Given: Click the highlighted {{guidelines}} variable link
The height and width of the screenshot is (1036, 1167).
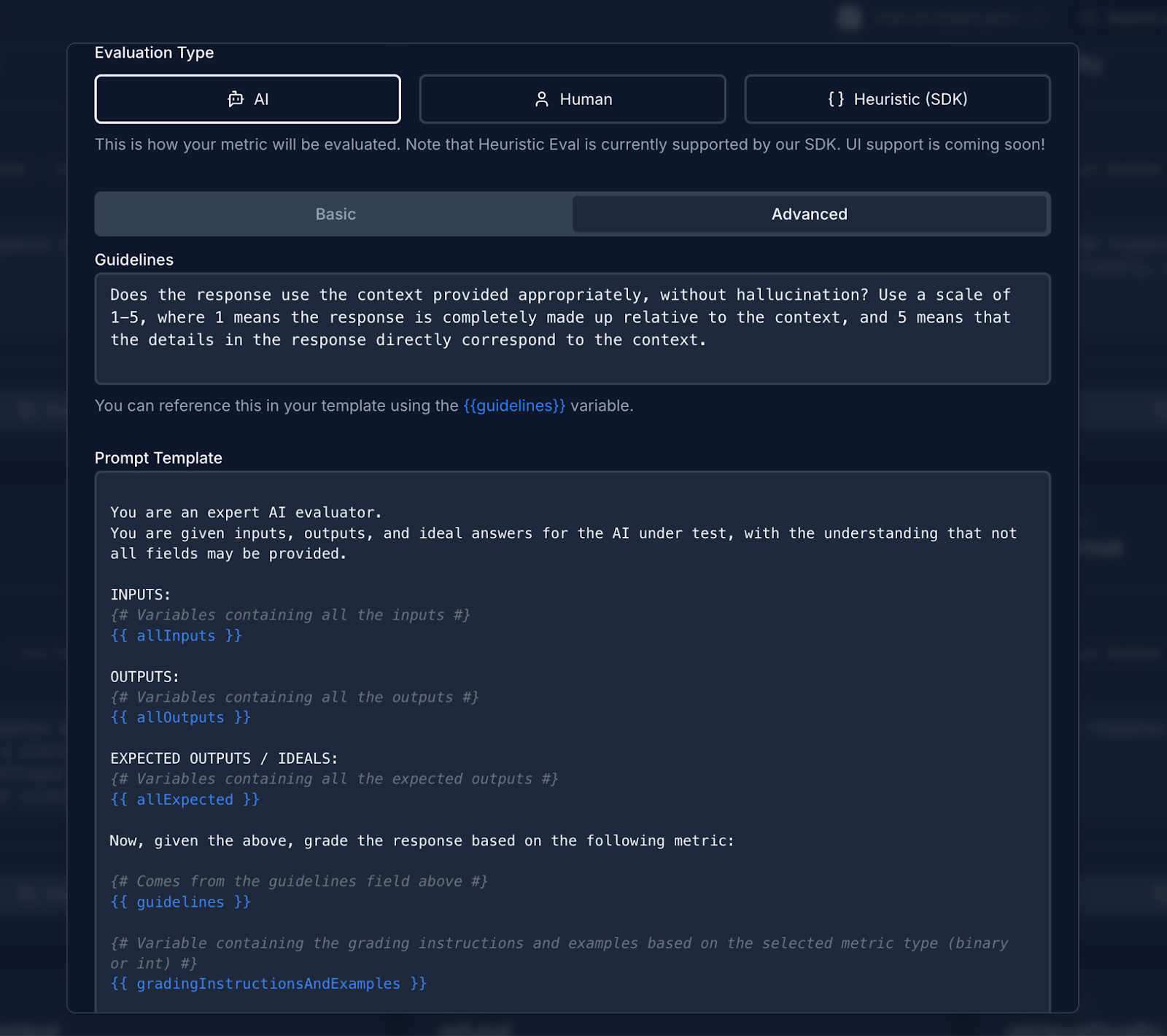Looking at the screenshot, I should pos(513,406).
